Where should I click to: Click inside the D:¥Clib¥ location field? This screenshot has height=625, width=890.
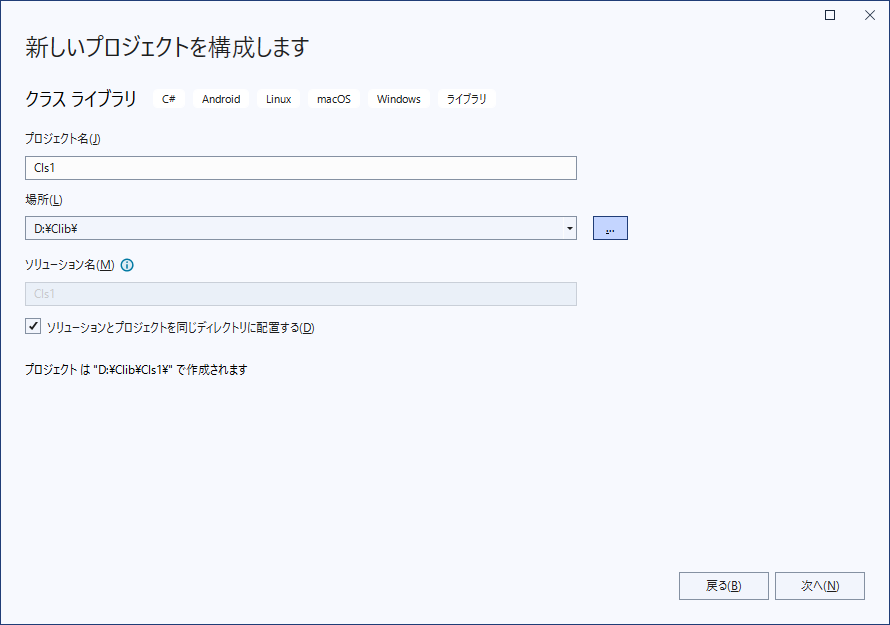click(290, 228)
